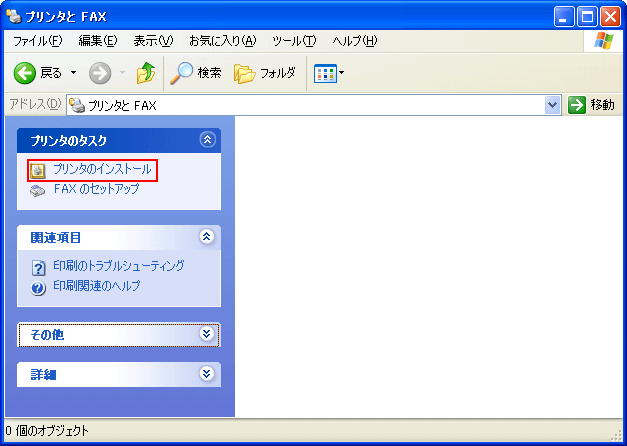Open the ファイル(F) menu

tap(38, 41)
